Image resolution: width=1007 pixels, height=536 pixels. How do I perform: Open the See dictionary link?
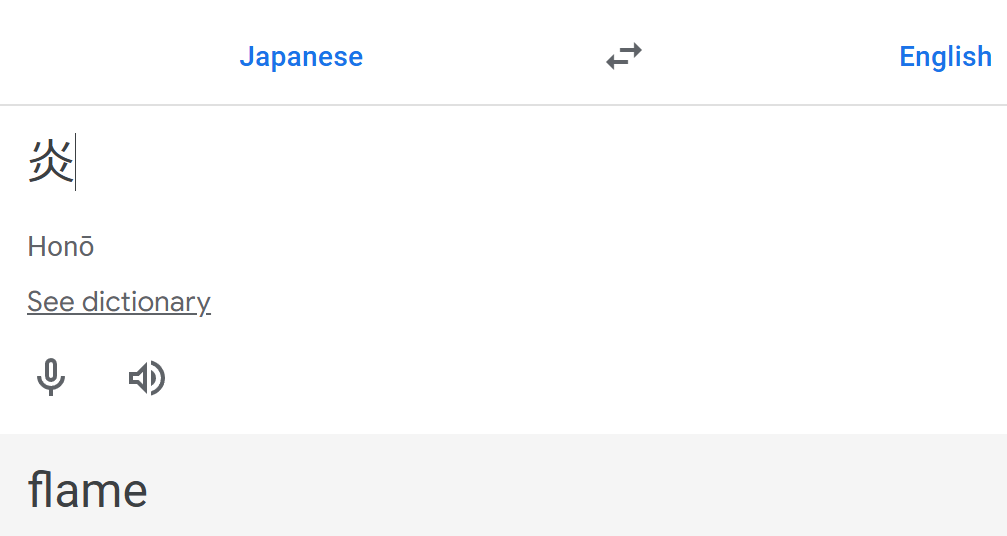(119, 302)
